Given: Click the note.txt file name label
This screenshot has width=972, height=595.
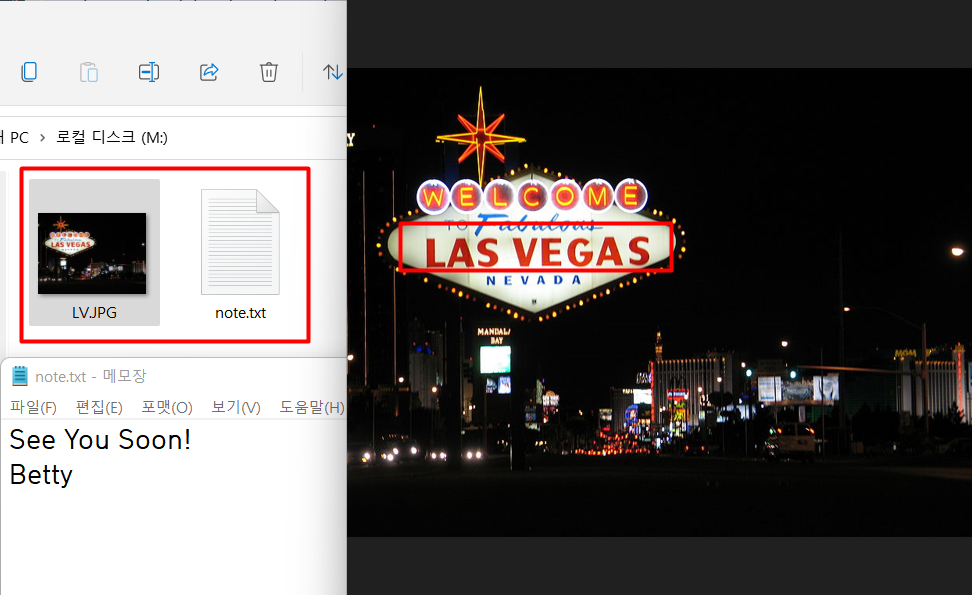Looking at the screenshot, I should (241, 313).
